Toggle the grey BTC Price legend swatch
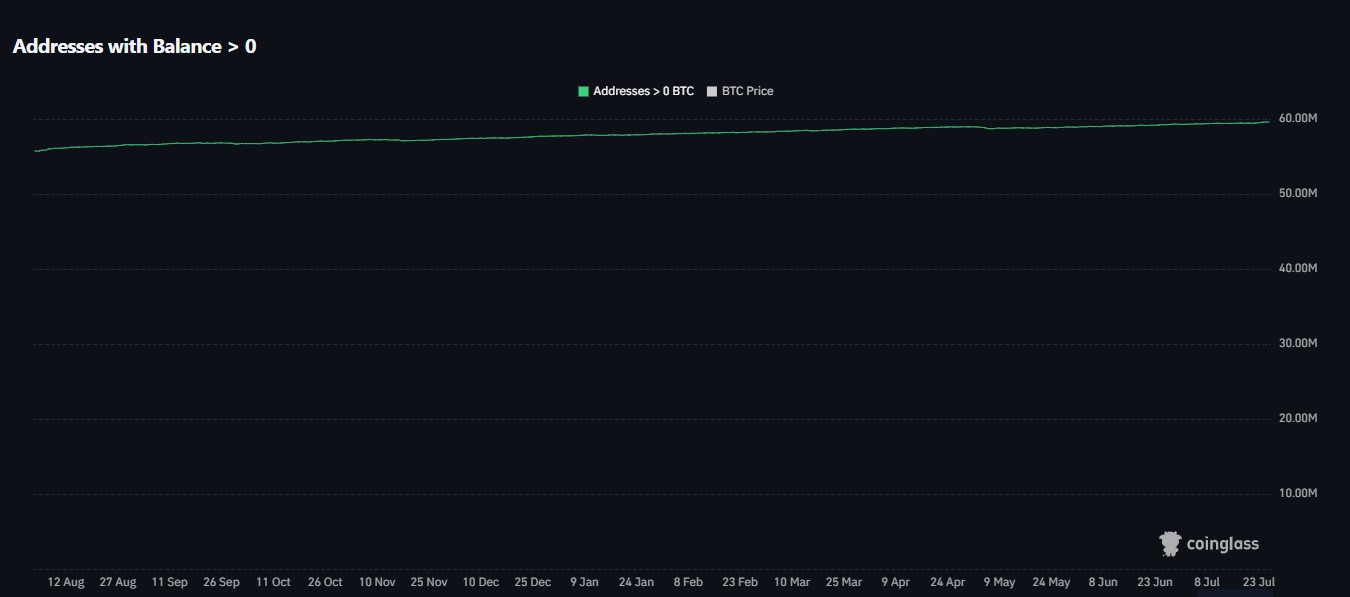Image resolution: width=1350 pixels, height=597 pixels. [x=712, y=91]
